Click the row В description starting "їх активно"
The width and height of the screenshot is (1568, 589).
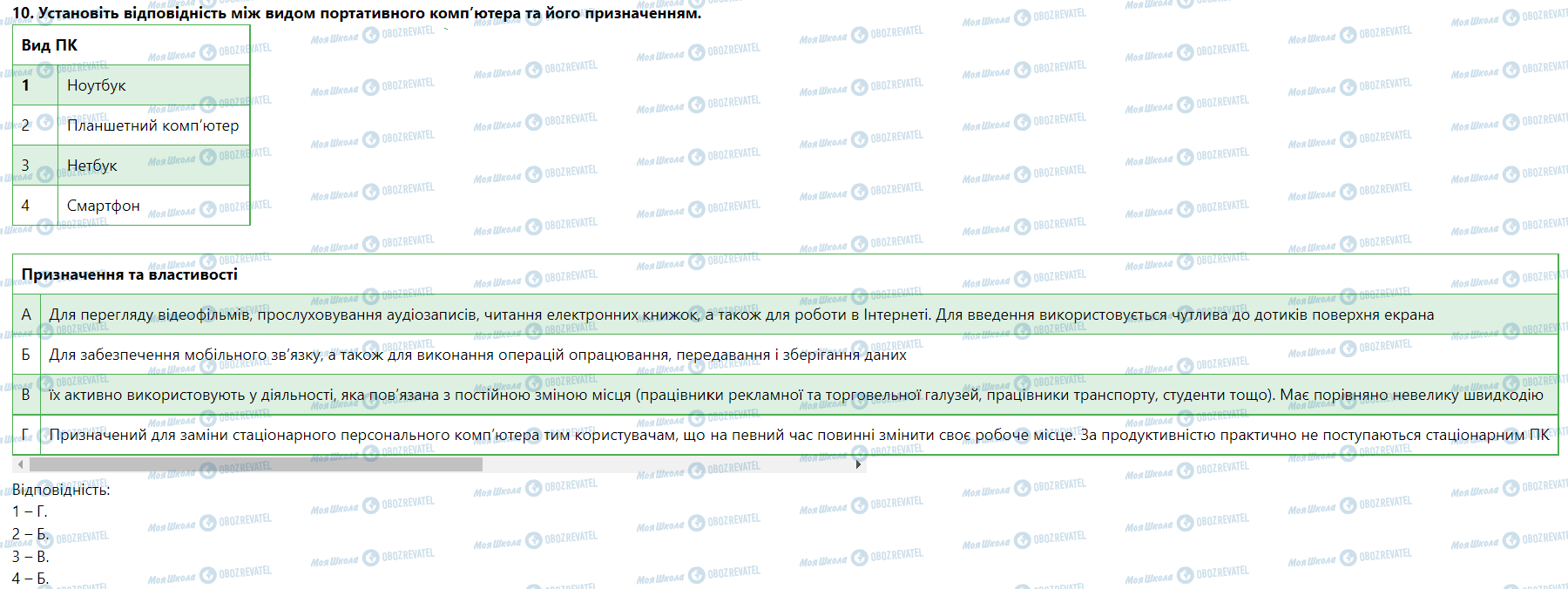(x=795, y=395)
